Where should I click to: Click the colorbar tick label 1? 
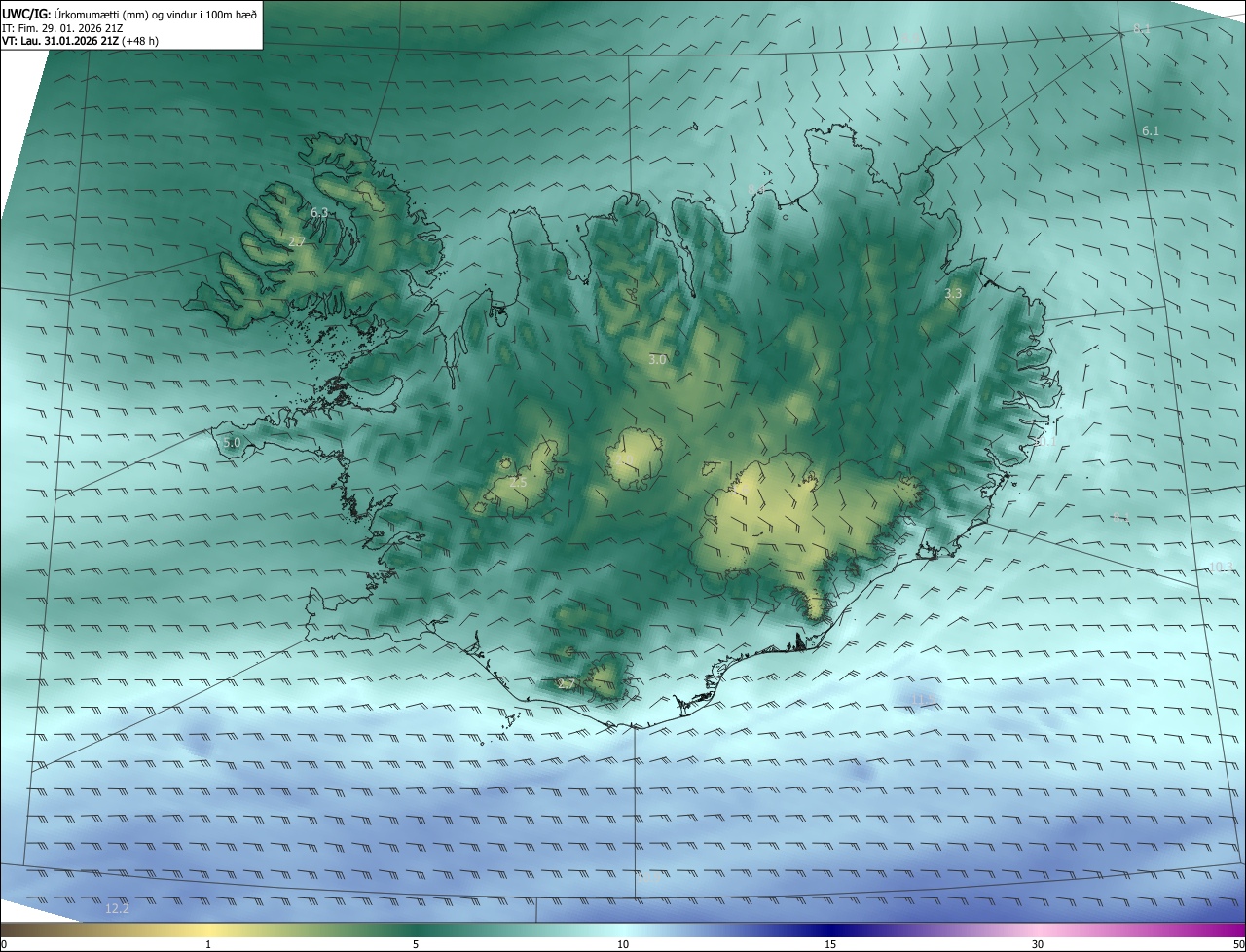[x=208, y=944]
